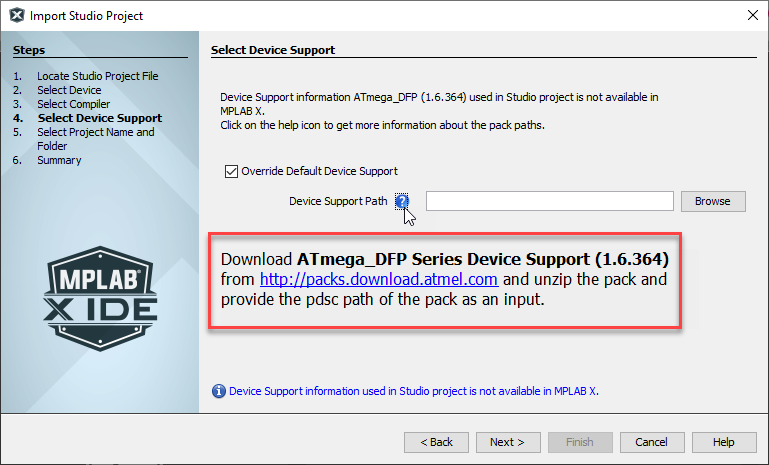
Task: Click the MPLAB X title bar icon
Action: (16, 16)
